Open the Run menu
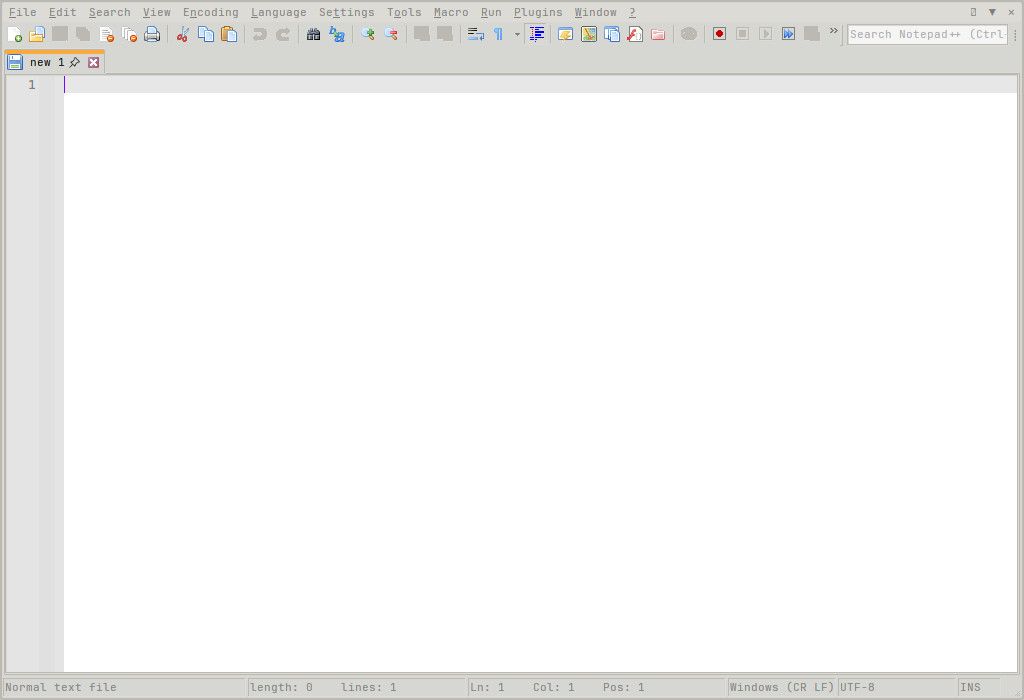 [x=491, y=12]
